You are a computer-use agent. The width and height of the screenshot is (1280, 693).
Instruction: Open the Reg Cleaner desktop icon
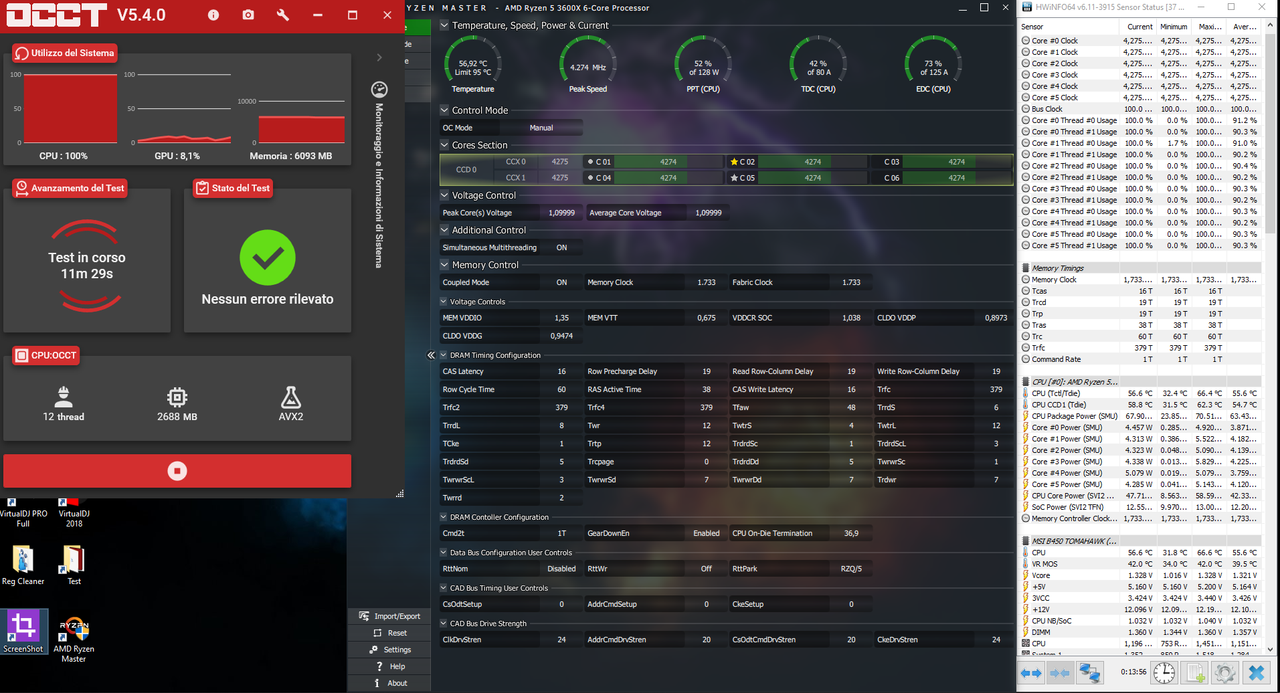pos(21,565)
